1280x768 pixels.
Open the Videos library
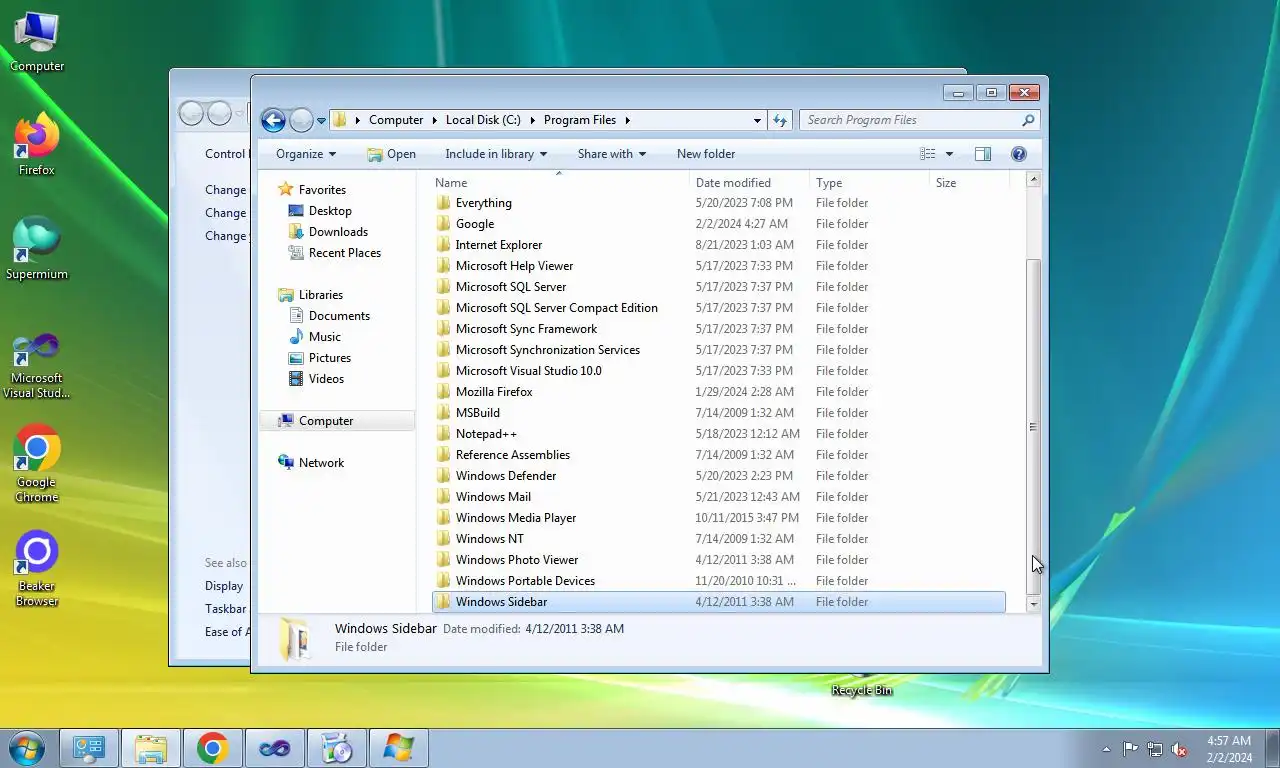pyautogui.click(x=326, y=379)
